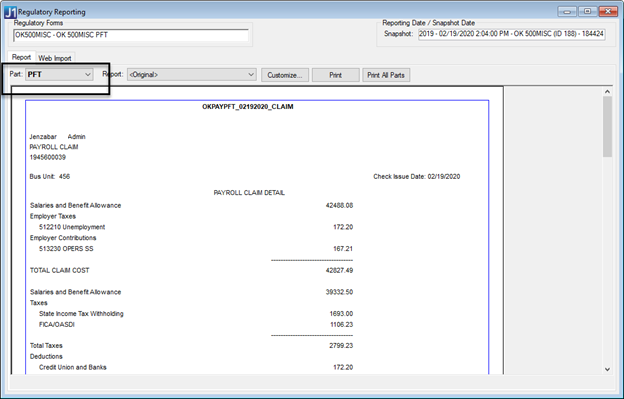Click the 512210 Unemployment line
Image resolution: width=624 pixels, height=399 pixels.
[72, 227]
